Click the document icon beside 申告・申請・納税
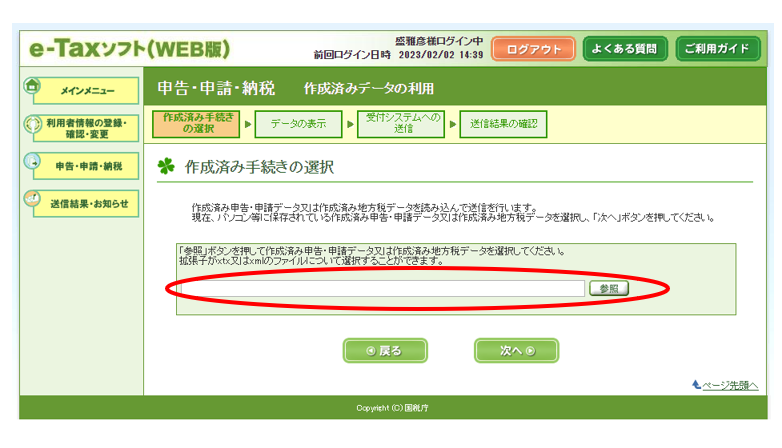782x448 pixels. click(x=32, y=161)
